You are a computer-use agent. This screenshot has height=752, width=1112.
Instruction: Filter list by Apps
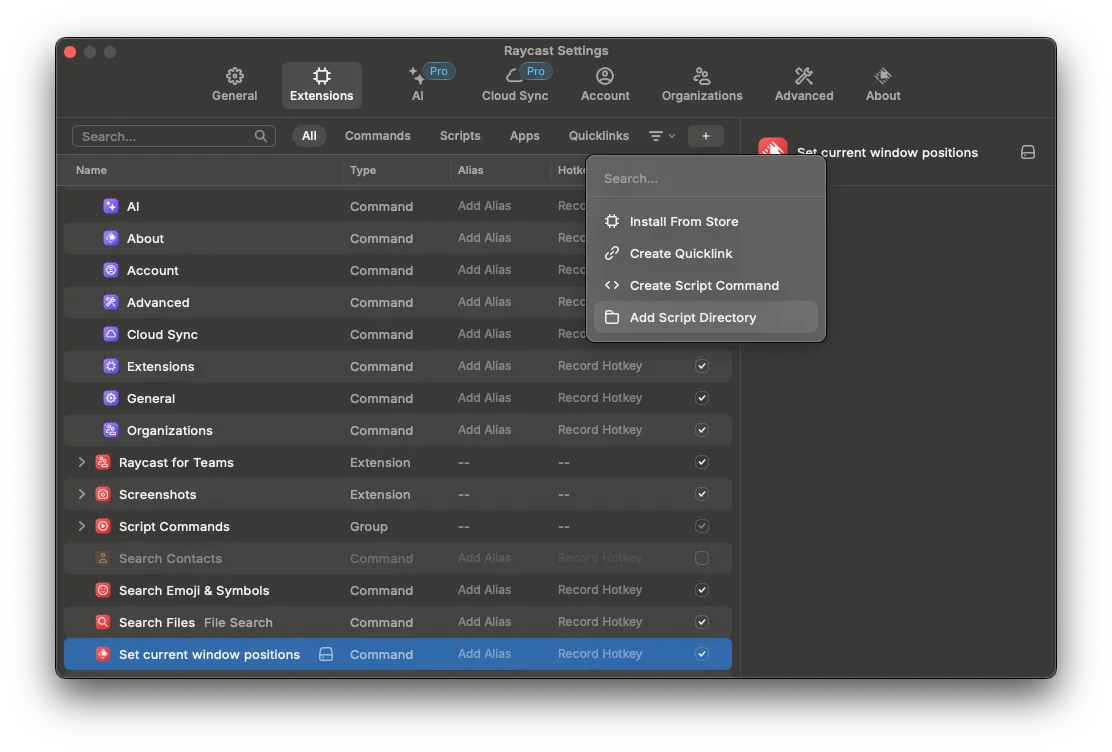point(525,136)
